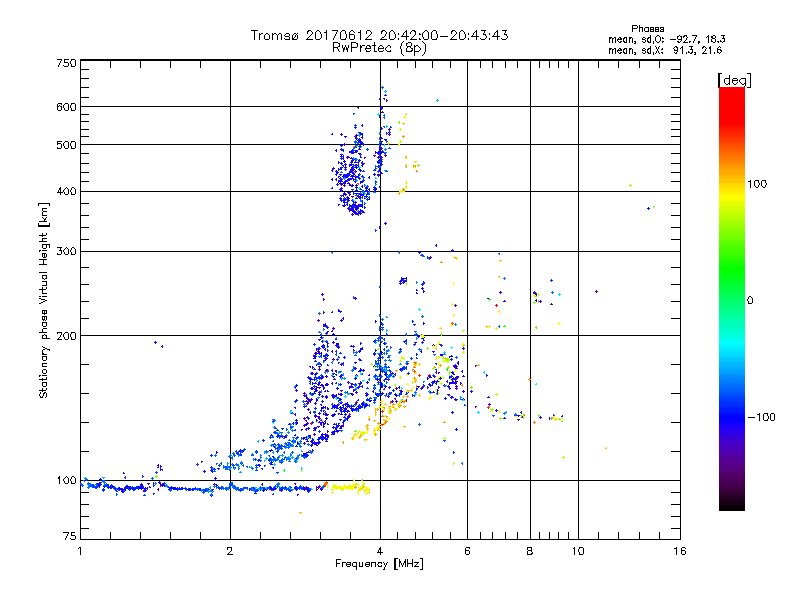Click the green middle of the colorbar
The width and height of the screenshot is (800, 600).
point(732,270)
